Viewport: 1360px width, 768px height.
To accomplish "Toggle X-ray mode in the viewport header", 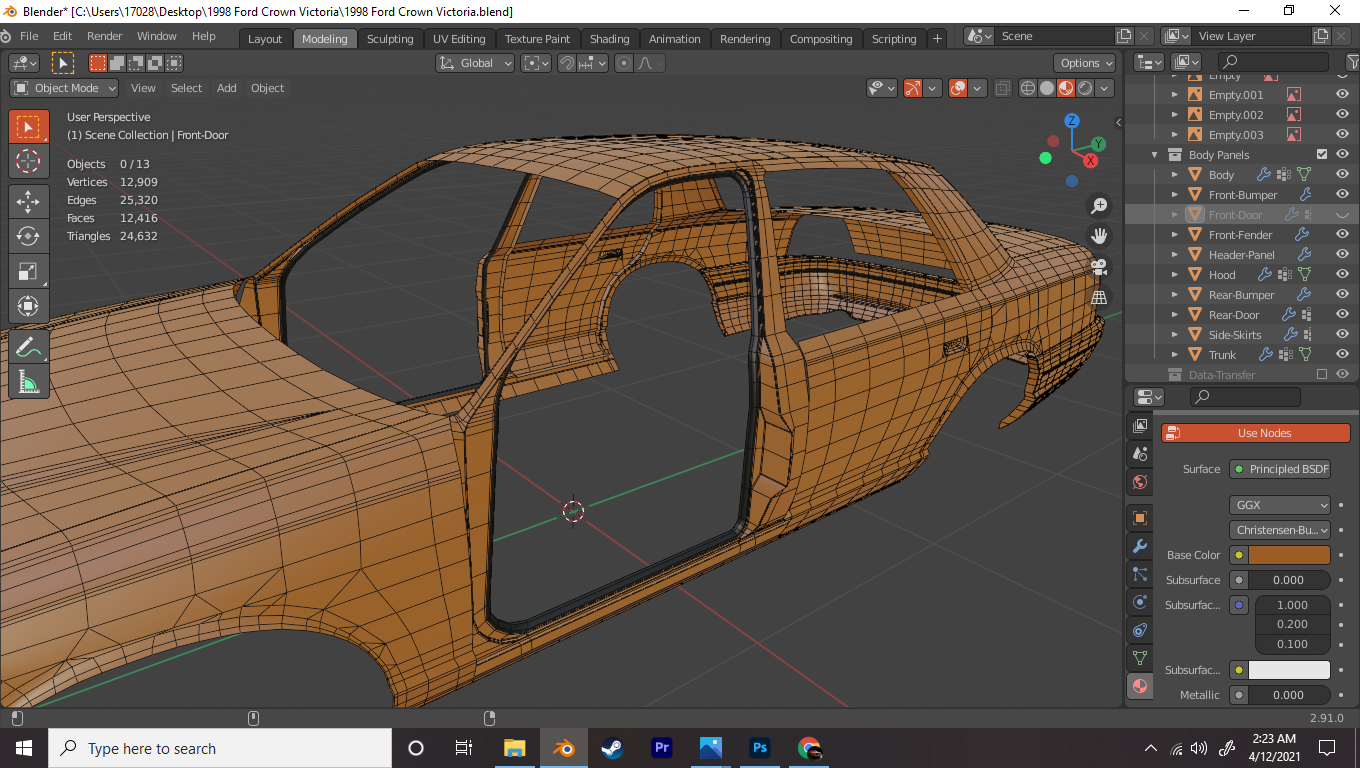I will (x=1002, y=88).
